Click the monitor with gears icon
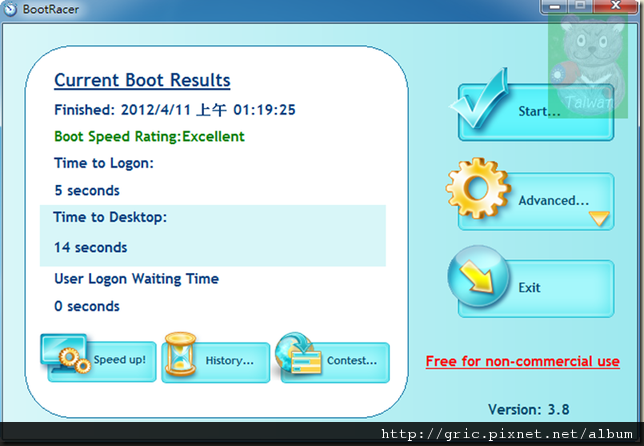 click(x=65, y=353)
